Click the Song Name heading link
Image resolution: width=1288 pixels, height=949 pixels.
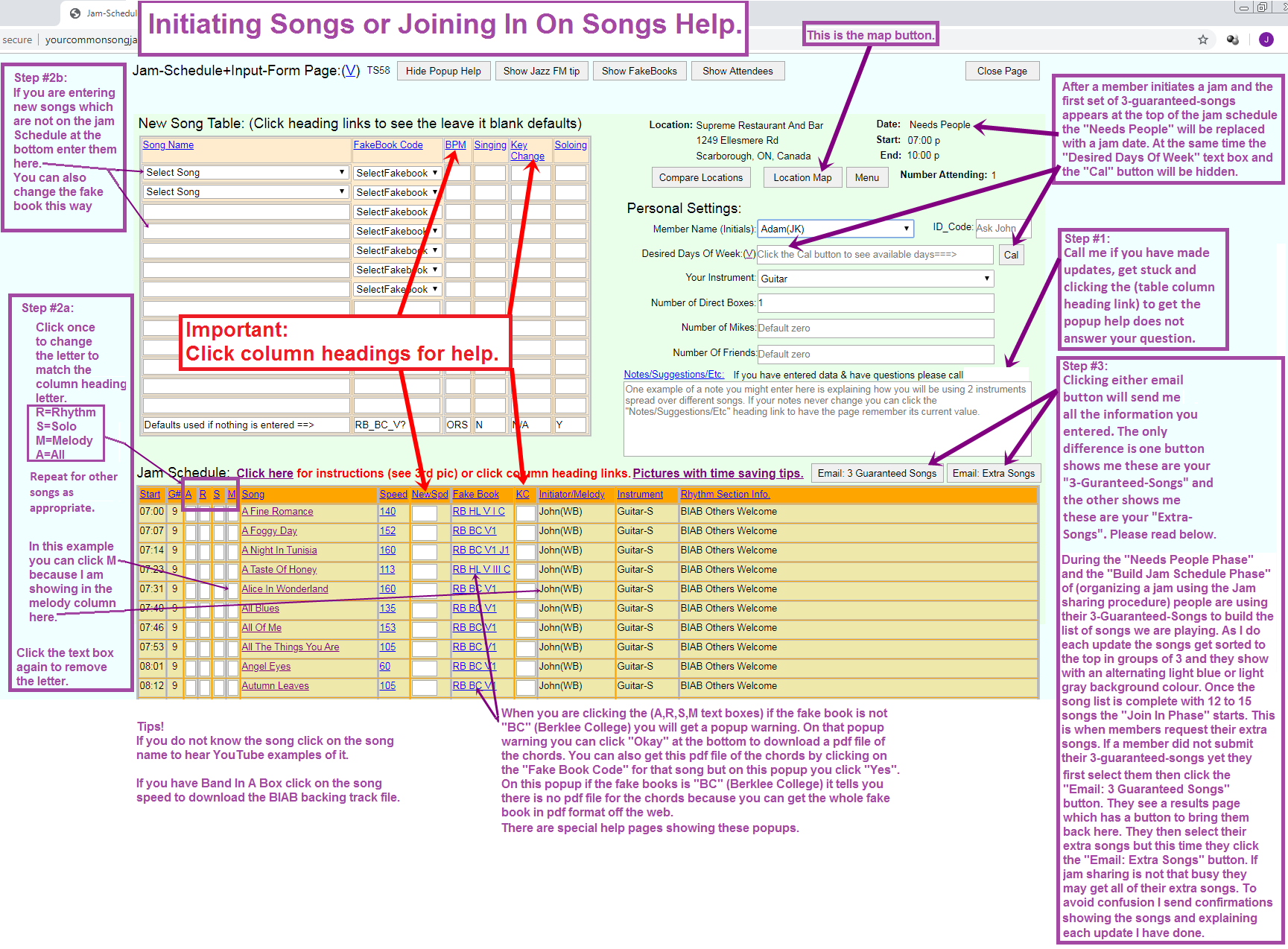click(168, 145)
